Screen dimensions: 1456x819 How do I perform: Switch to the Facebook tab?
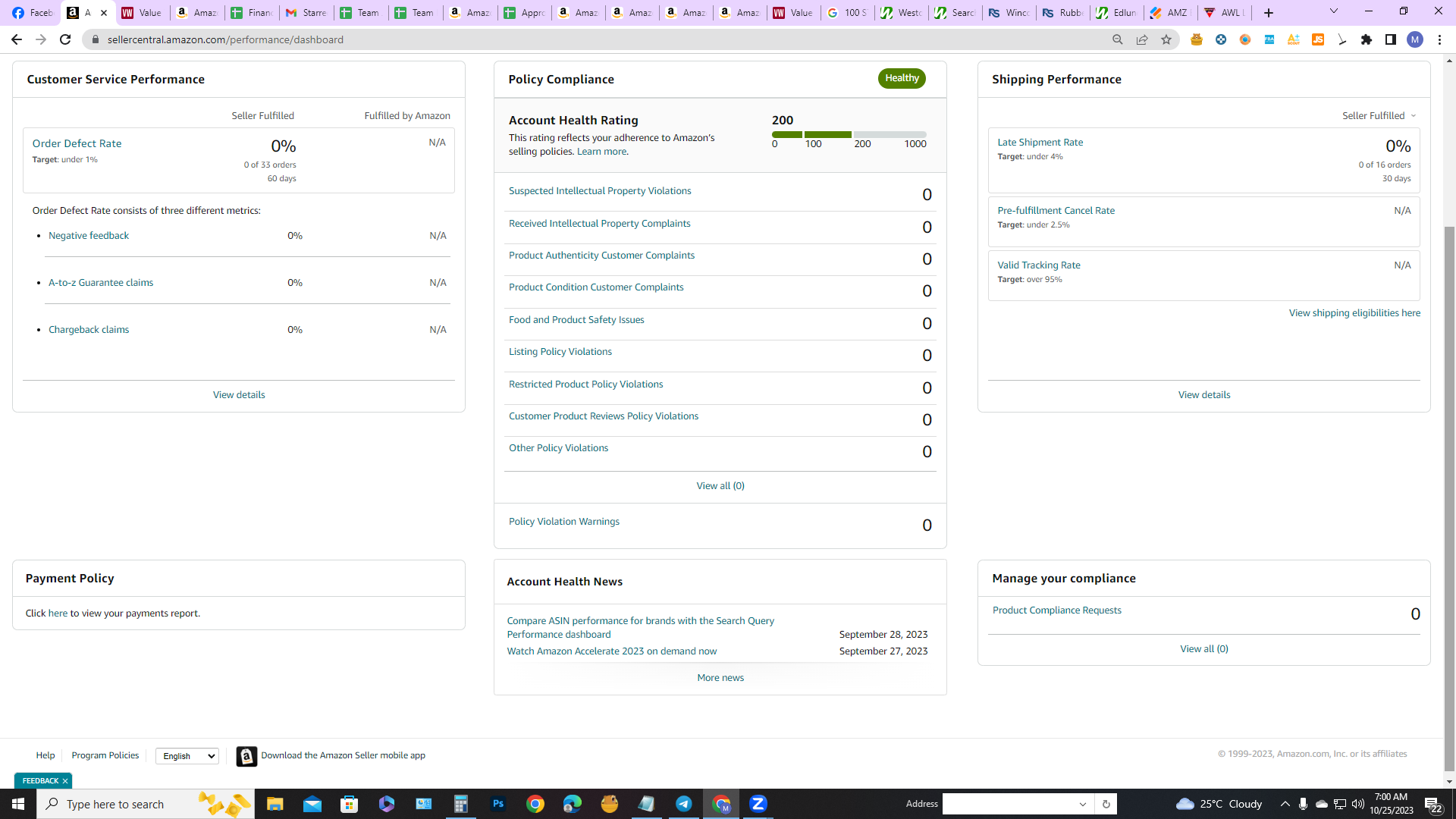[32, 13]
